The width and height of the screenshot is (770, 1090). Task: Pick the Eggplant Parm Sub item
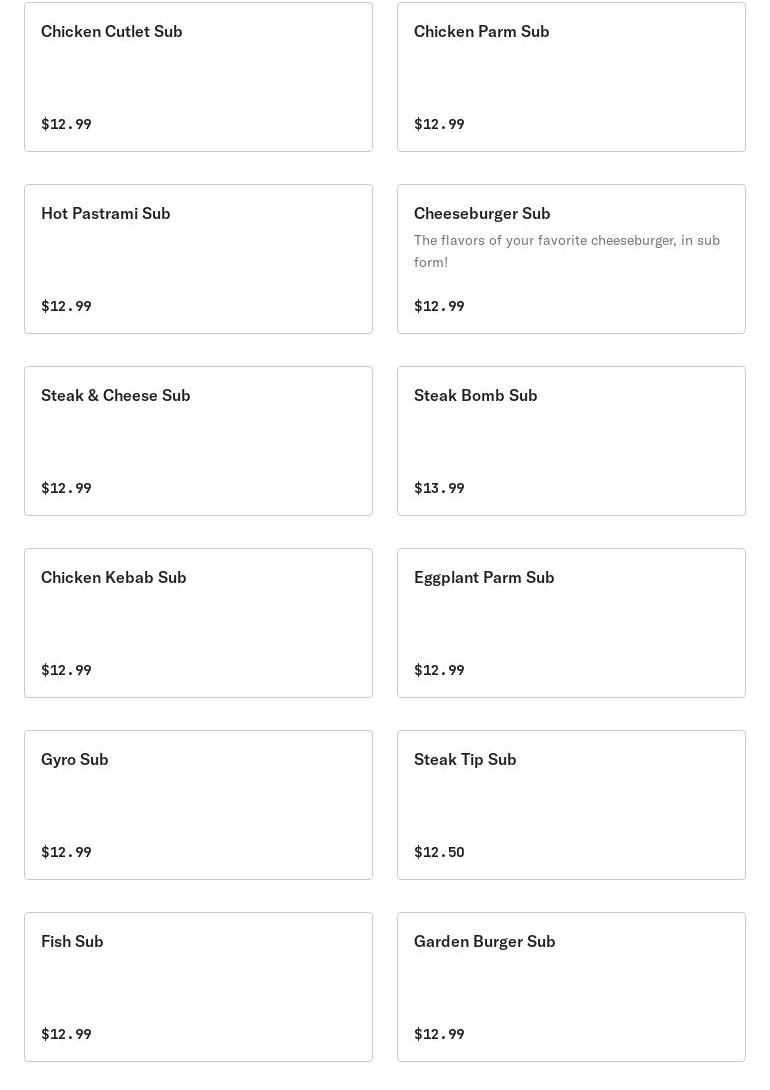tap(571, 623)
